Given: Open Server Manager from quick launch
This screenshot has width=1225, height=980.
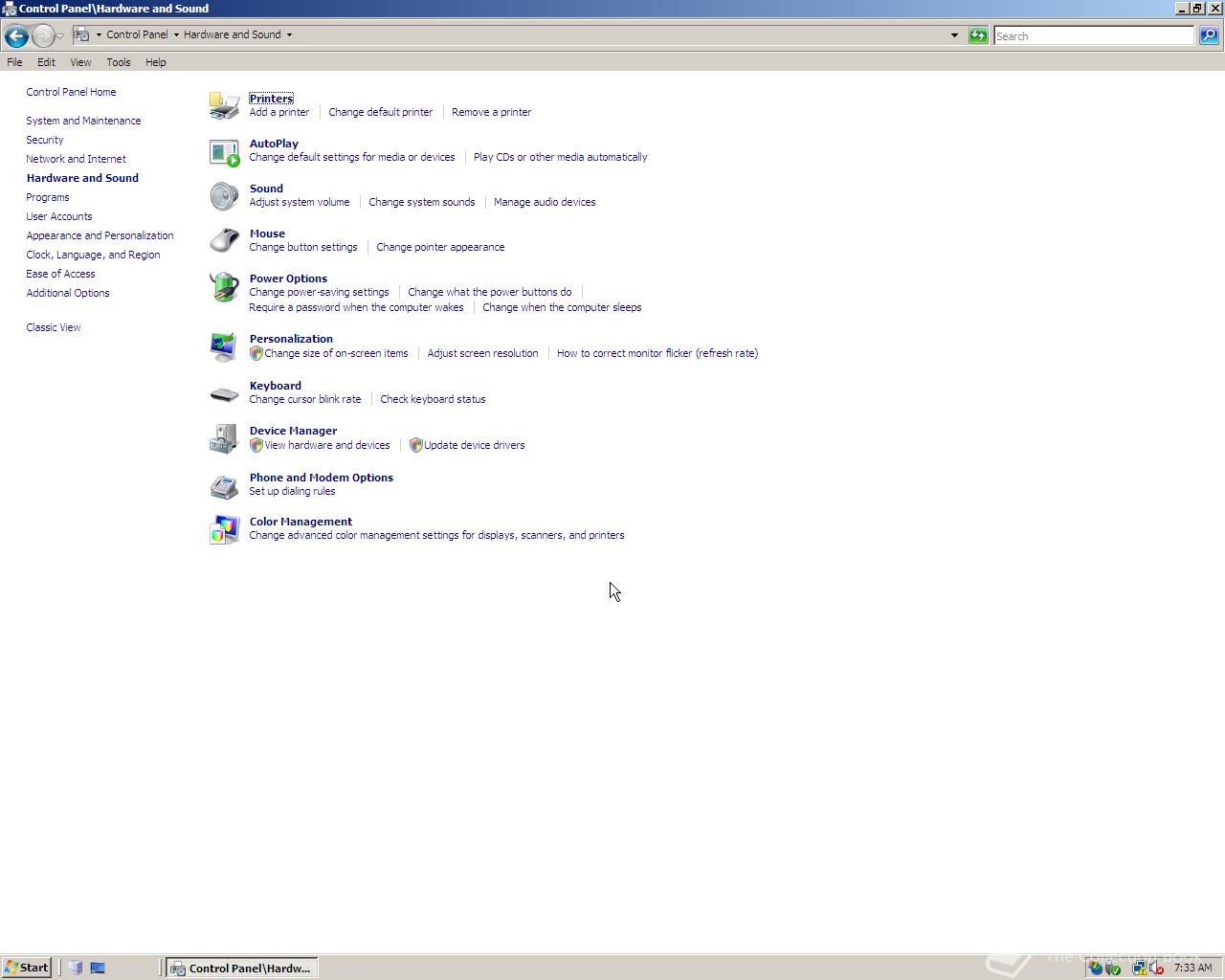Looking at the screenshot, I should pyautogui.click(x=76, y=968).
